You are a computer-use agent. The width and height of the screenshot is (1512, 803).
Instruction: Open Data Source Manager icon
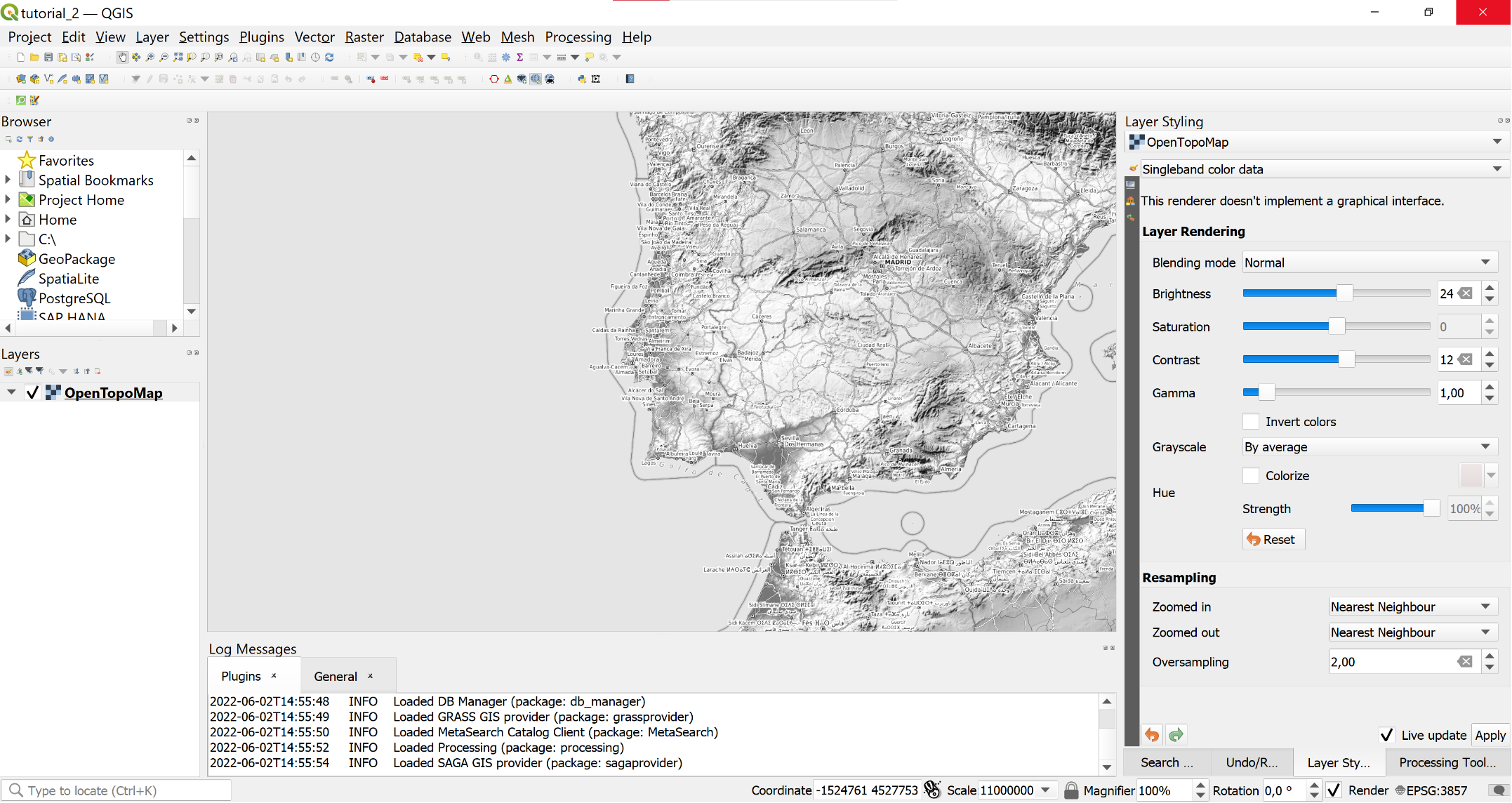point(20,79)
